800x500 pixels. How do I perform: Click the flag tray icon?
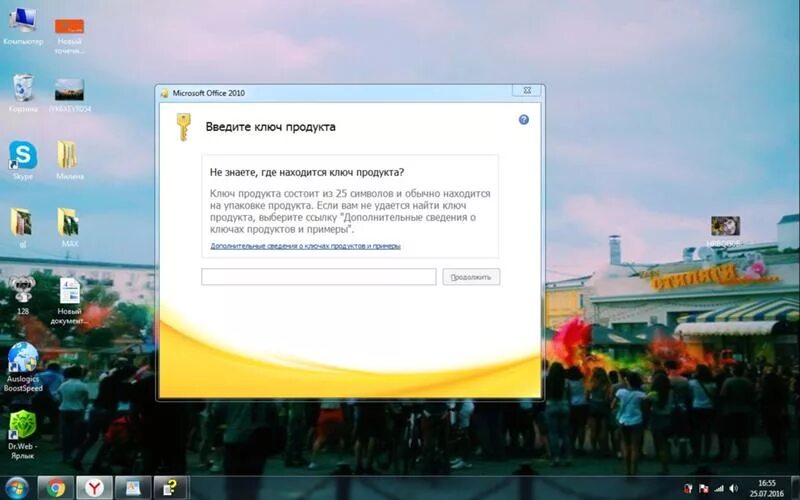704,488
